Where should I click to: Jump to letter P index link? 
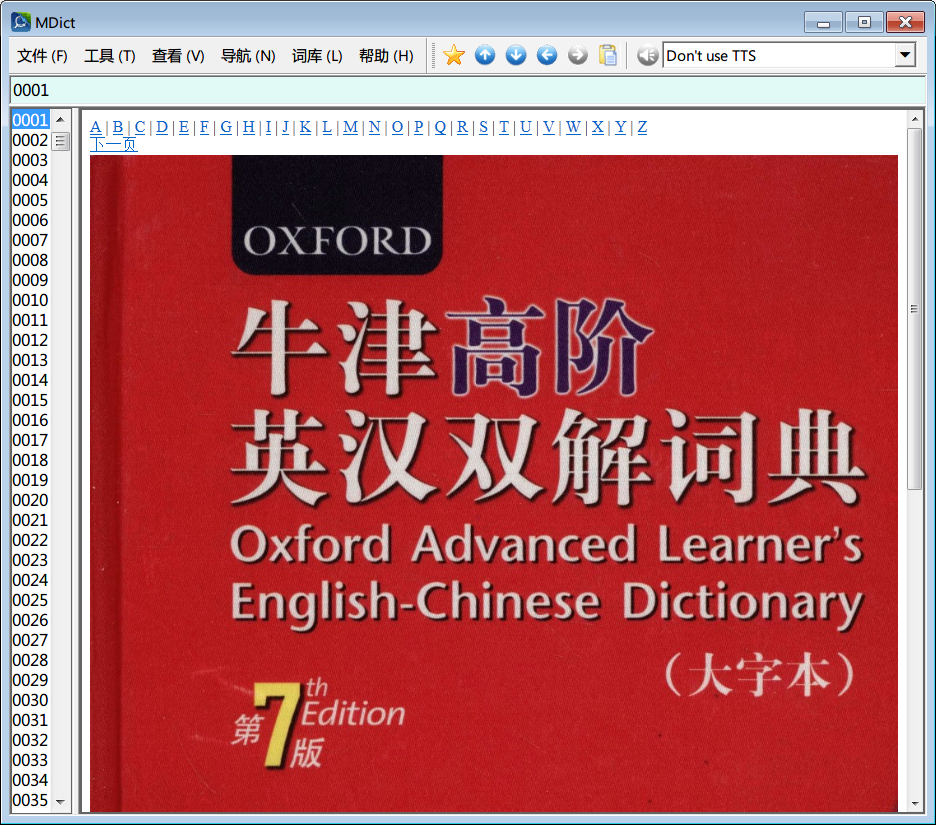(418, 127)
